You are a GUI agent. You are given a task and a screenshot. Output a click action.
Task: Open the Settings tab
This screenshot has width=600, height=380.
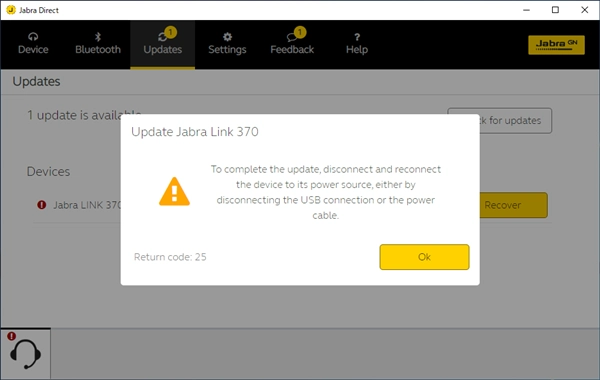[x=227, y=44]
